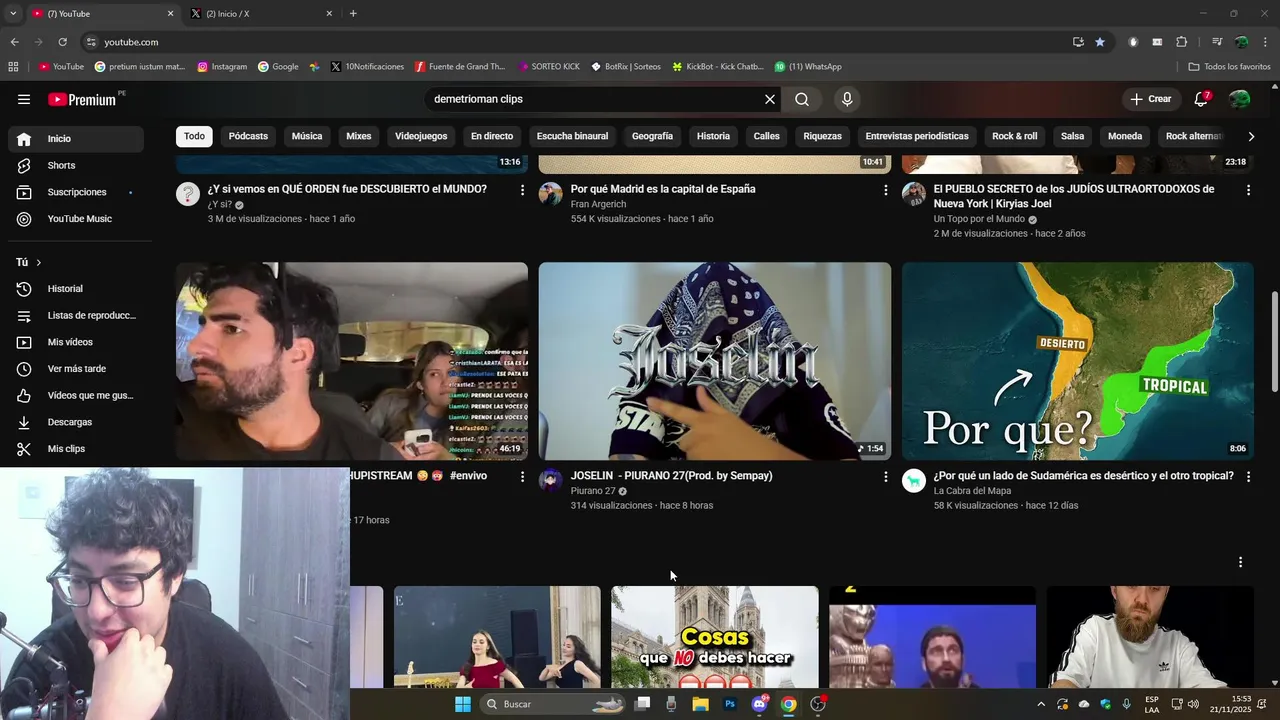Open the Crear button
The width and height of the screenshot is (1280, 720).
point(1150,99)
